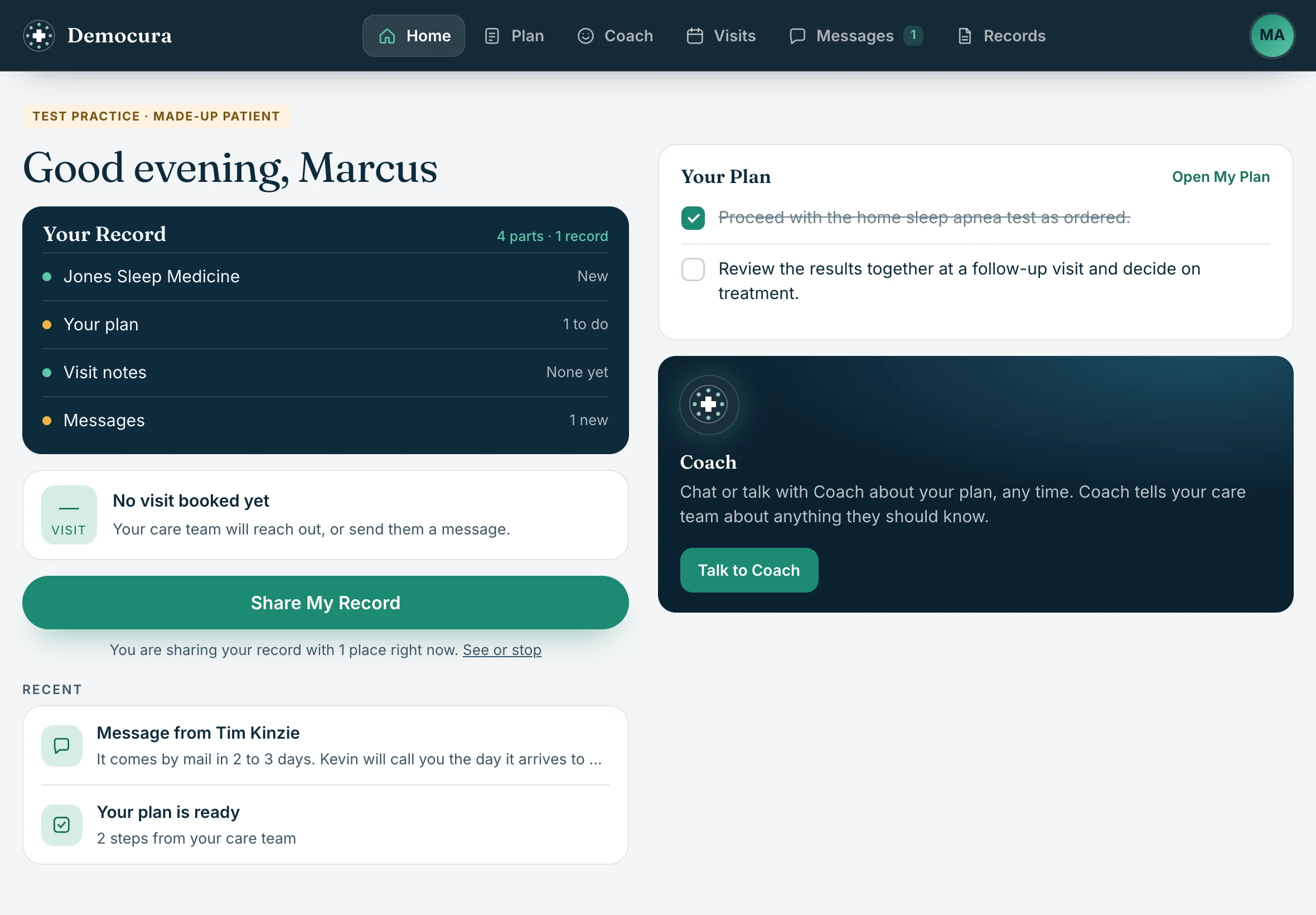Click the Plan document icon in navbar
Image resolution: width=1316 pixels, height=915 pixels.
[492, 36]
